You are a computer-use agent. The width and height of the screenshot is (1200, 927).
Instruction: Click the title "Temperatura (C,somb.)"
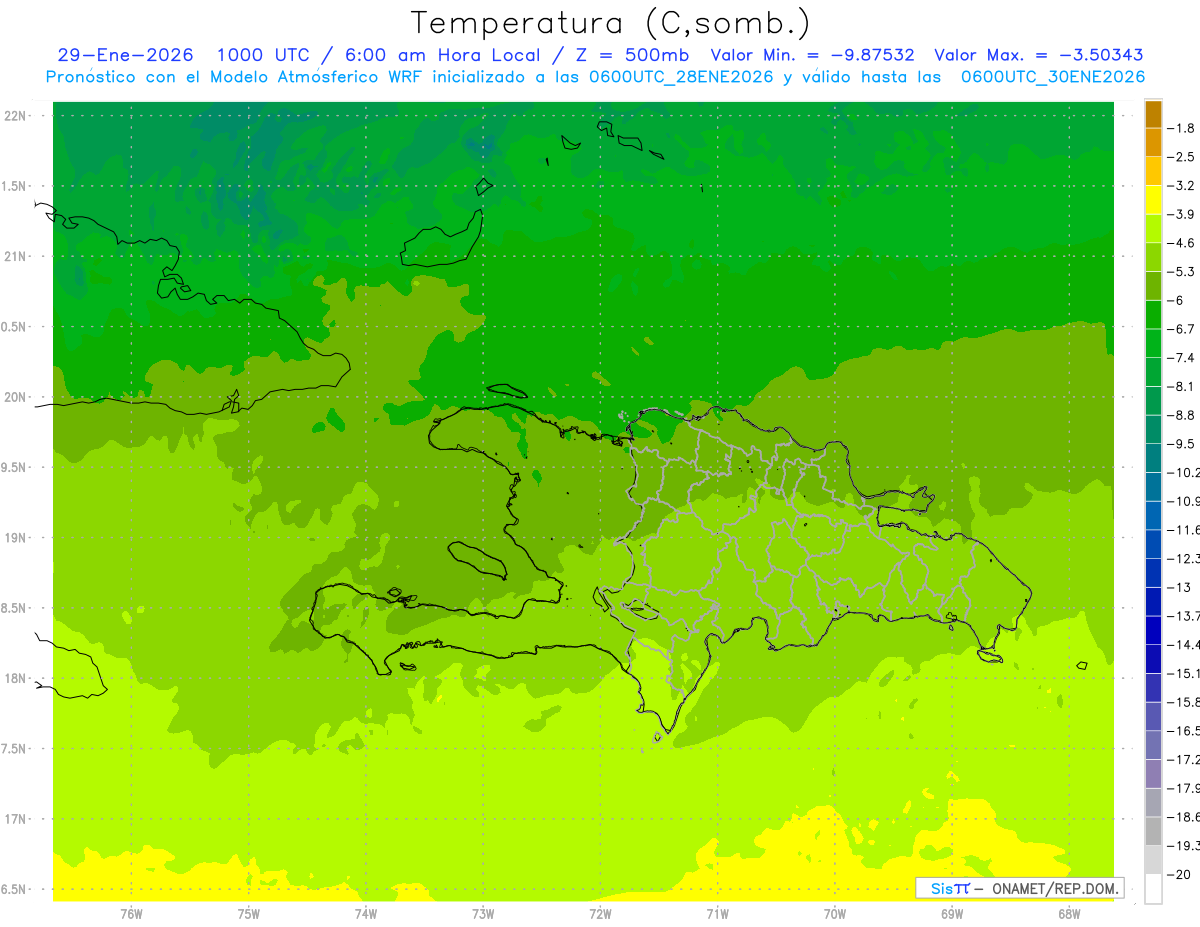(610, 23)
